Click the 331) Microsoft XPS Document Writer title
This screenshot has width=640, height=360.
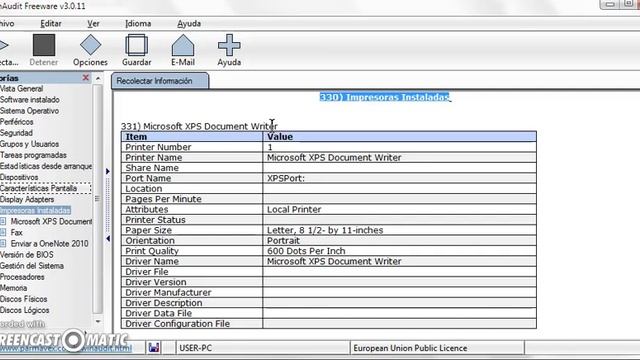pos(199,126)
